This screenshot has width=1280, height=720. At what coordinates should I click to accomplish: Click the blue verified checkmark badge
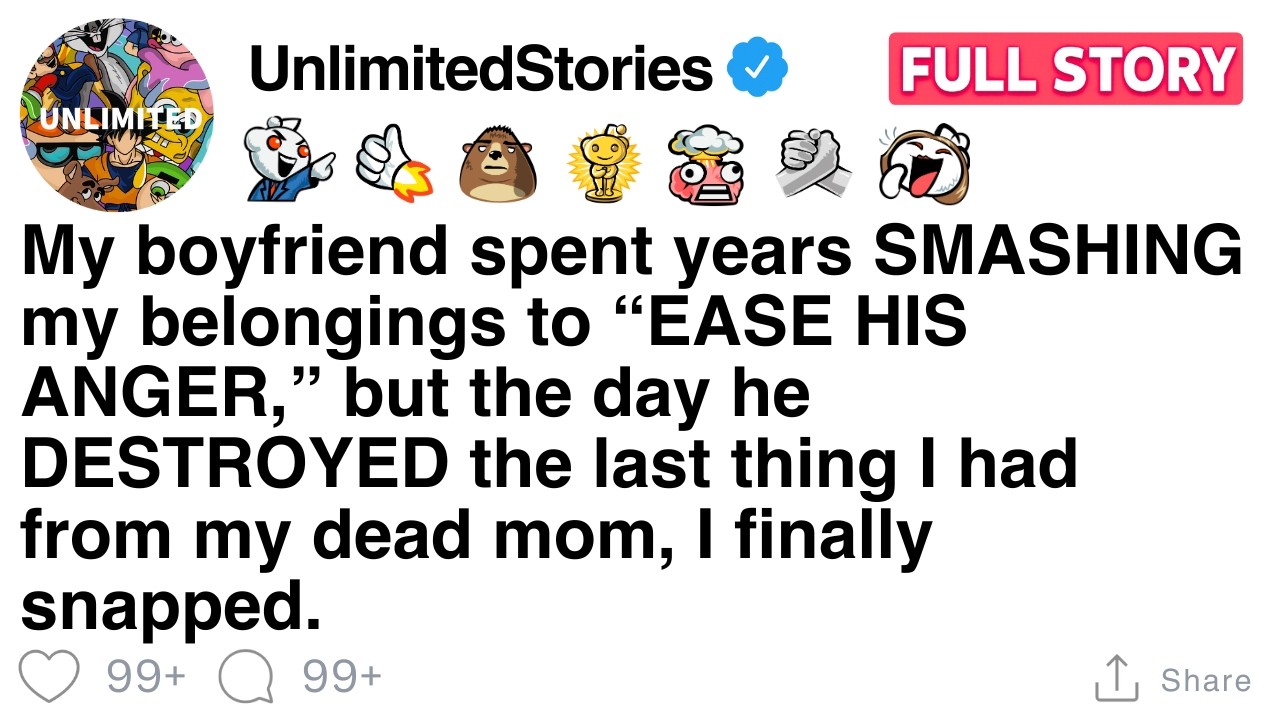pyautogui.click(x=757, y=69)
